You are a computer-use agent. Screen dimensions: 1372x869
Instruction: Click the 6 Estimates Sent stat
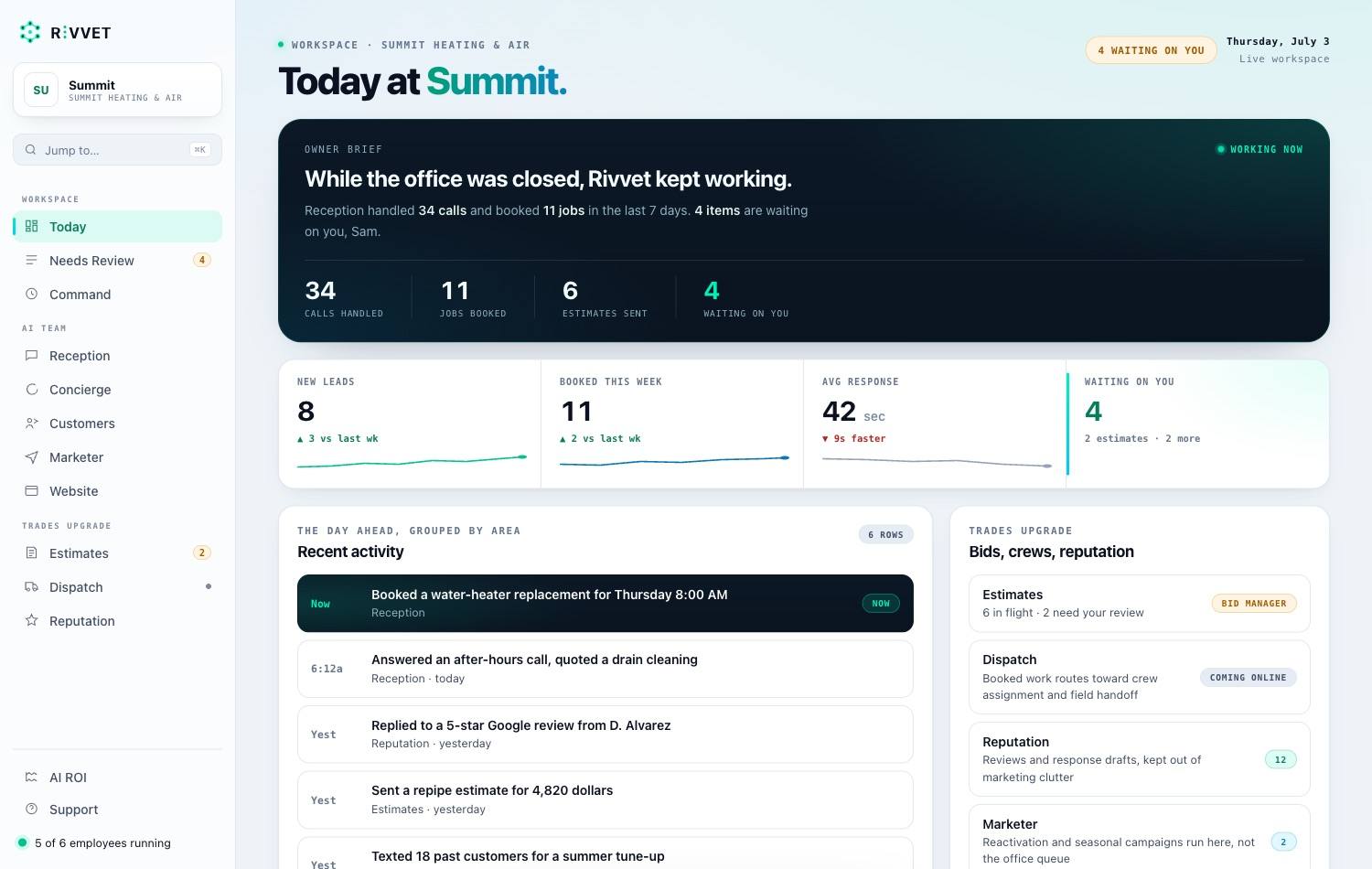(x=605, y=298)
